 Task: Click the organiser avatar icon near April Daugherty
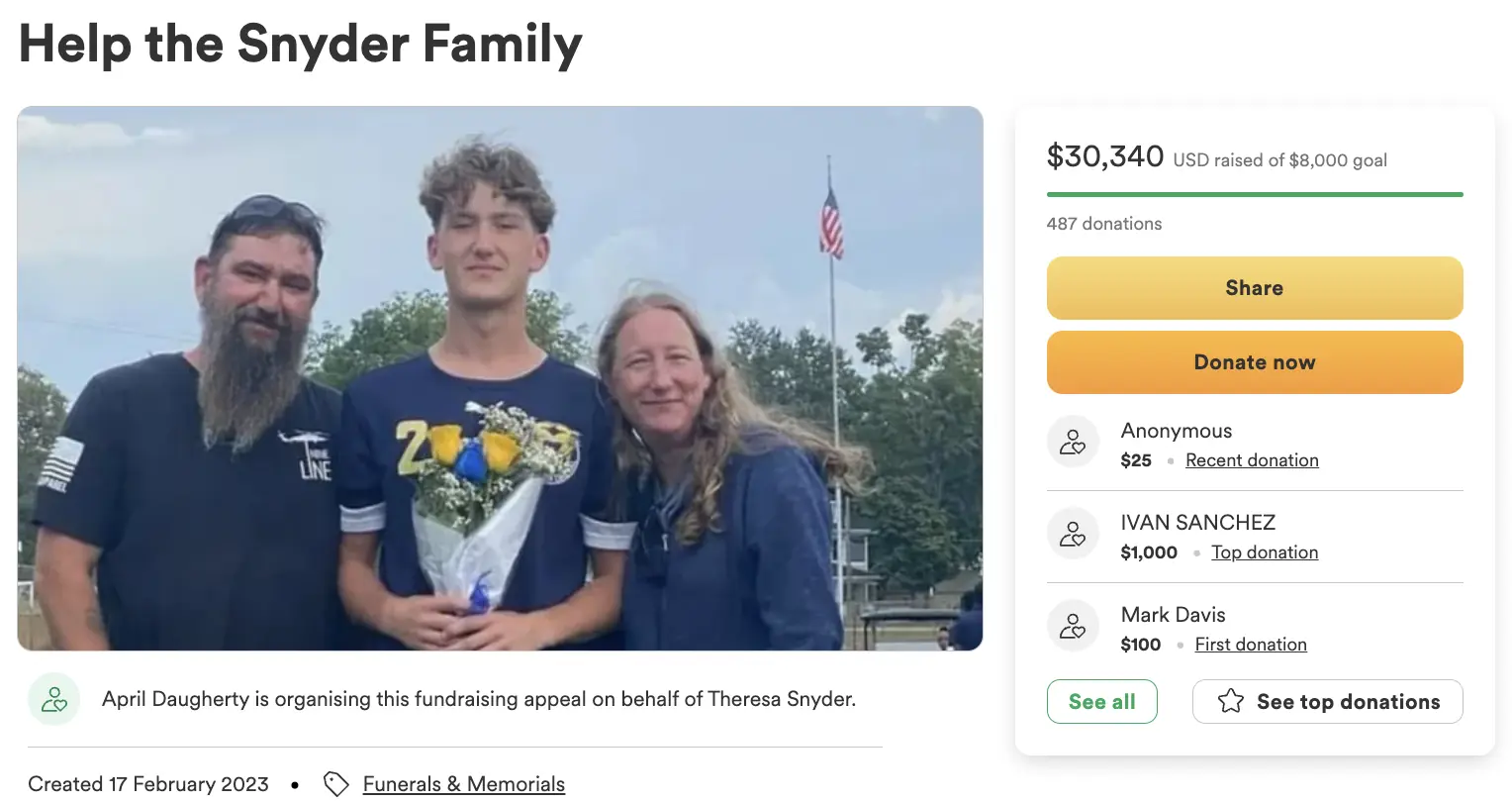click(x=53, y=699)
